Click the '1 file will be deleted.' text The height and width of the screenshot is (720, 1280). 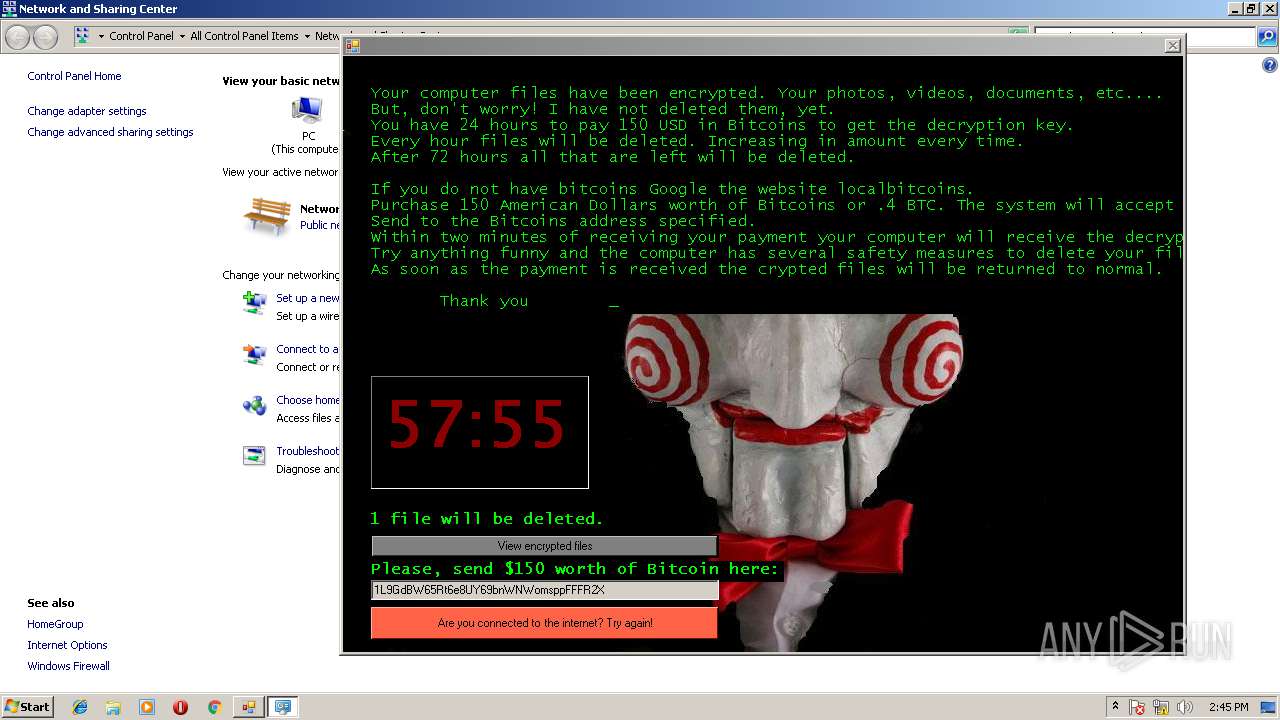click(x=486, y=519)
